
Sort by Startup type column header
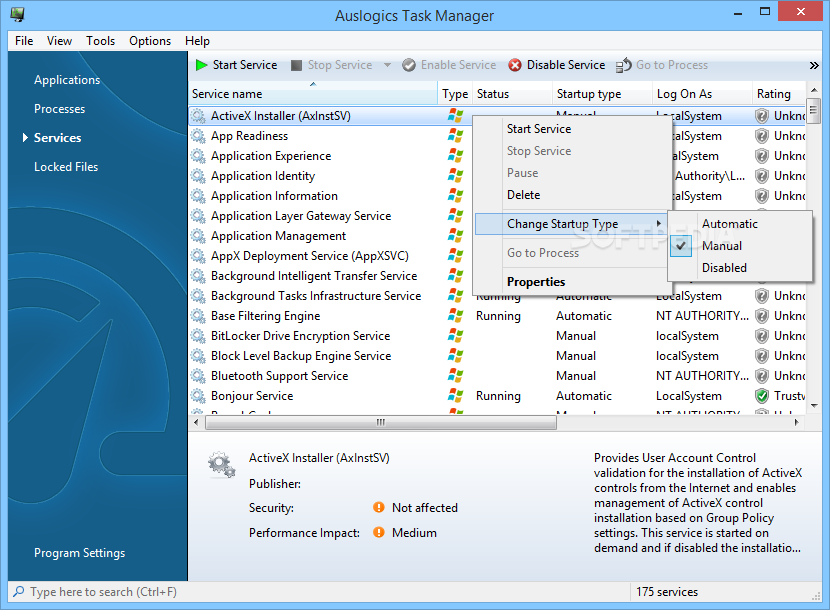coord(602,94)
